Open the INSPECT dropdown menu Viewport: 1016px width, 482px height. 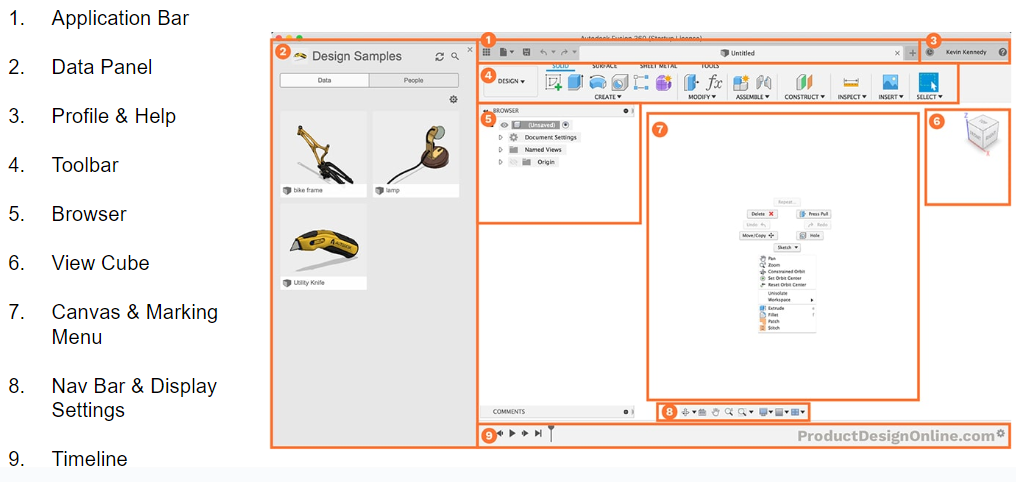coord(851,97)
